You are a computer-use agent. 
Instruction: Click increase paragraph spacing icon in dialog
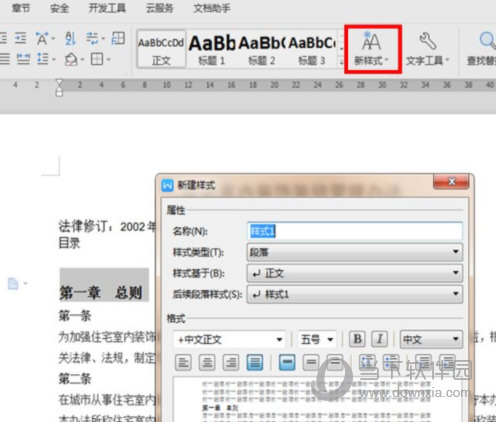click(x=367, y=362)
